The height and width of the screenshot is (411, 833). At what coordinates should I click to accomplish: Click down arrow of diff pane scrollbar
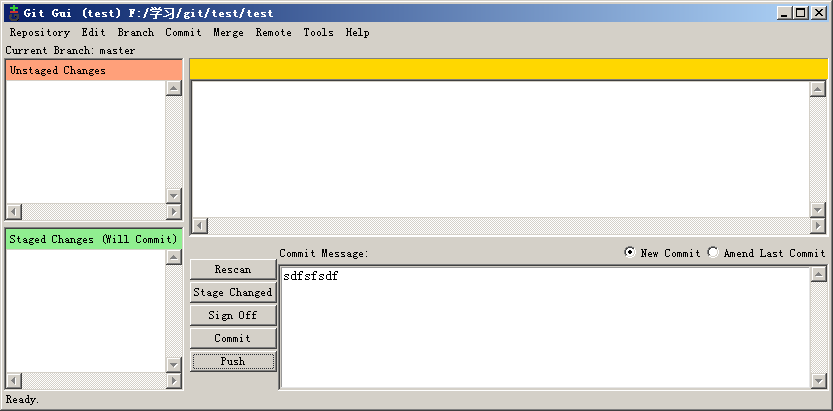pos(818,210)
